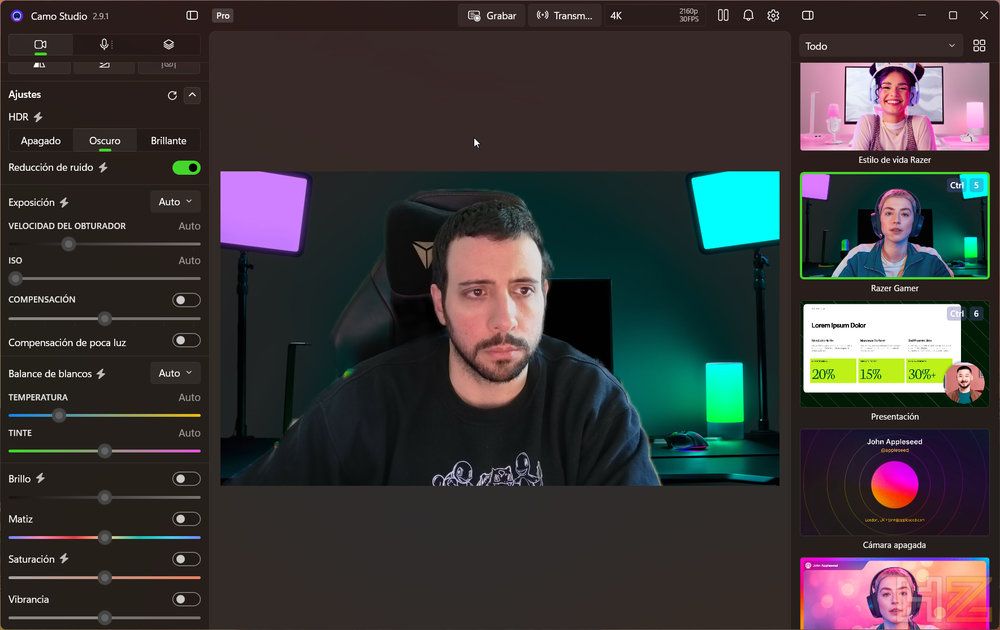Pause the video feed

pos(723,15)
